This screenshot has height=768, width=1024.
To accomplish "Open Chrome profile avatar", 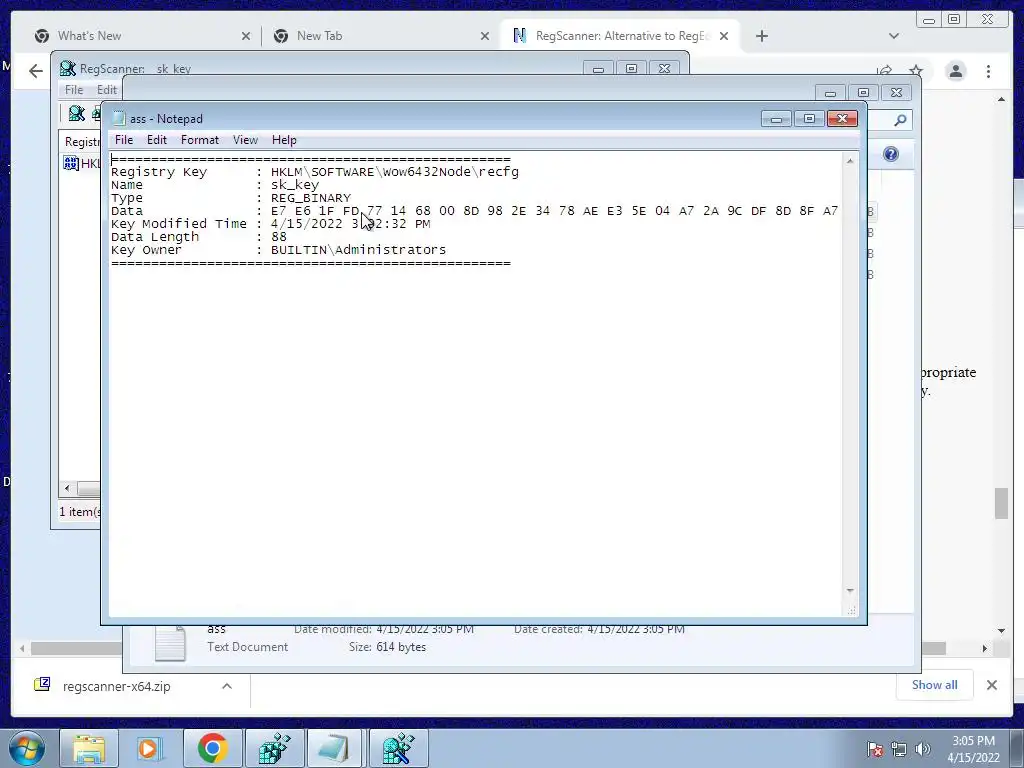I will (x=955, y=71).
